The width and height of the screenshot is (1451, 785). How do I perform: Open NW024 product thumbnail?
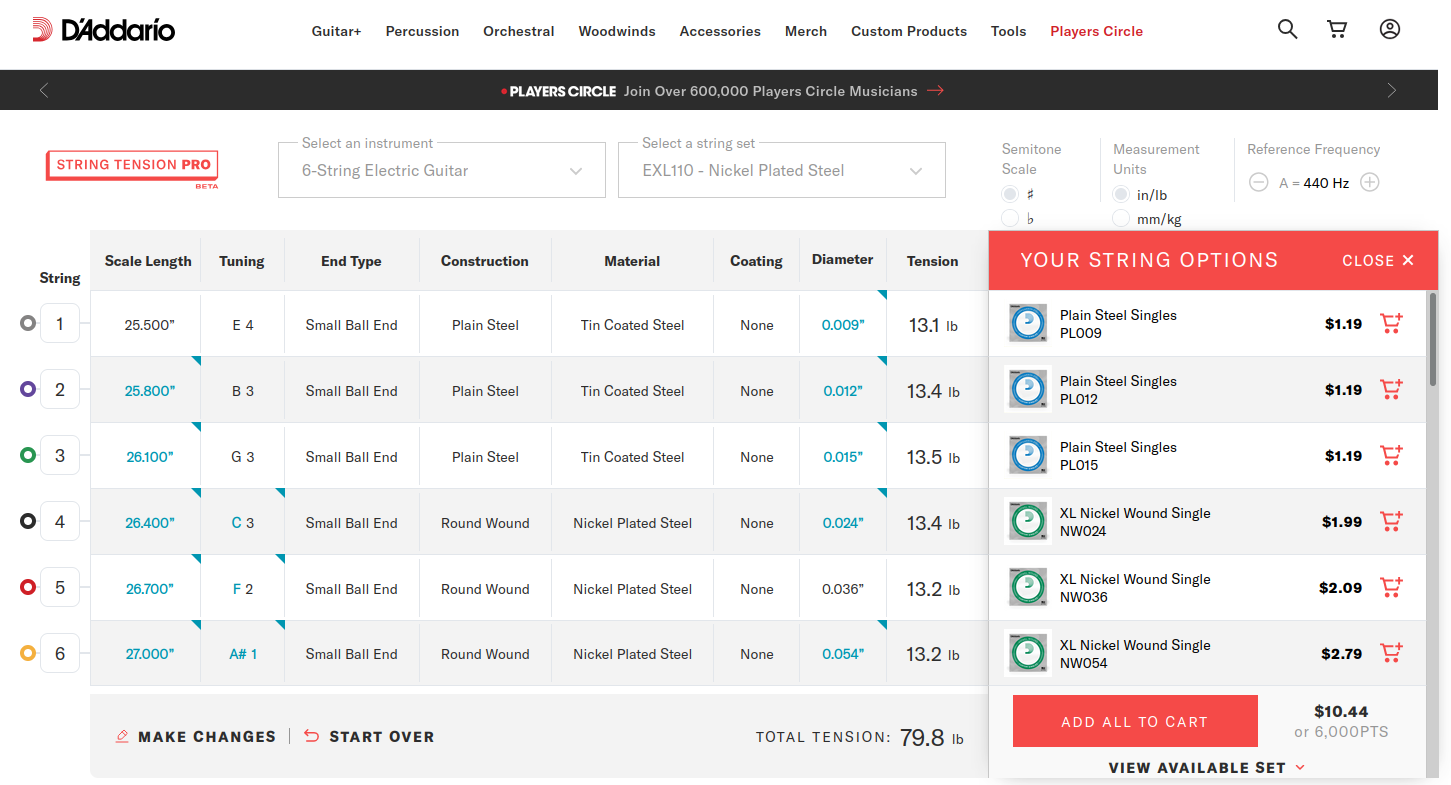tap(1027, 521)
